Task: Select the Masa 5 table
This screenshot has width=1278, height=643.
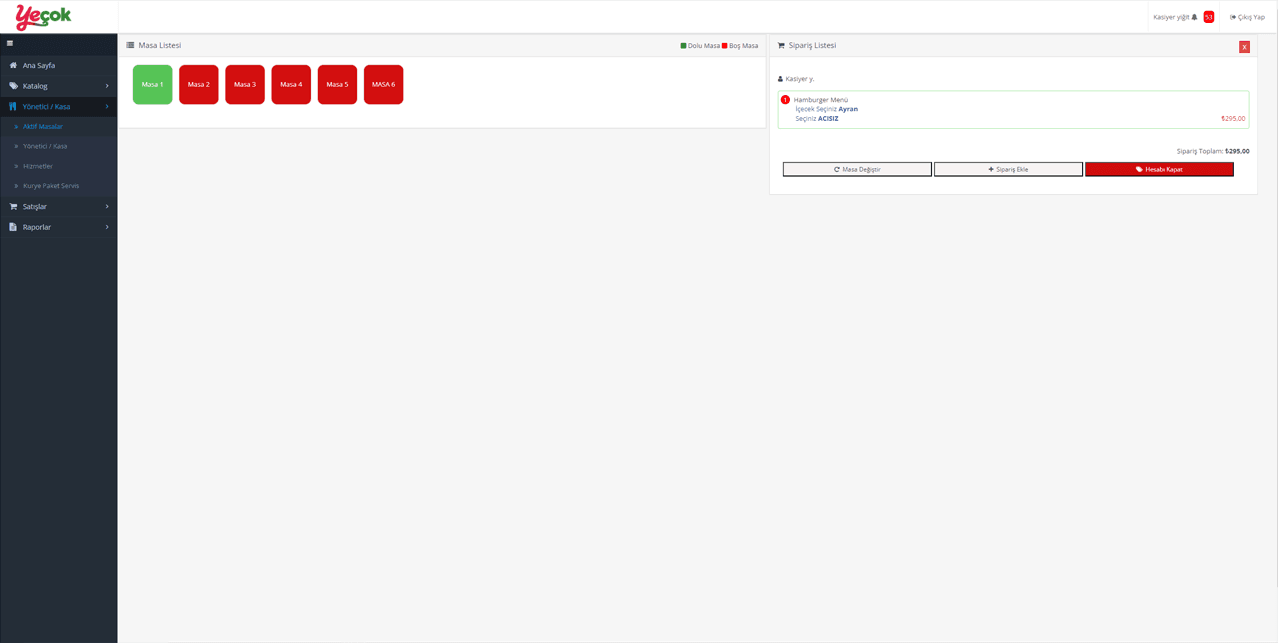Action: [337, 85]
